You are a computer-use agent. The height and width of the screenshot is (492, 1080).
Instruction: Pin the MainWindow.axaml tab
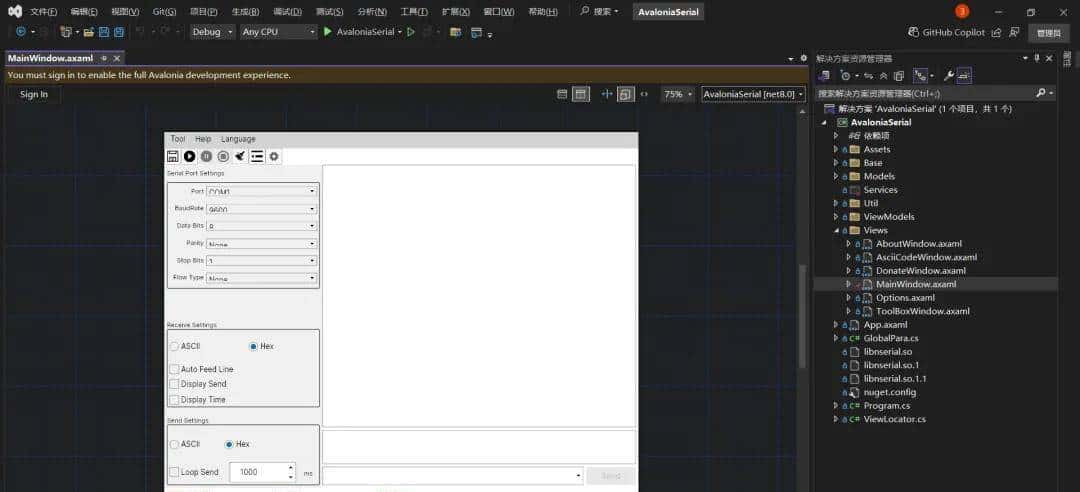pyautogui.click(x=104, y=59)
